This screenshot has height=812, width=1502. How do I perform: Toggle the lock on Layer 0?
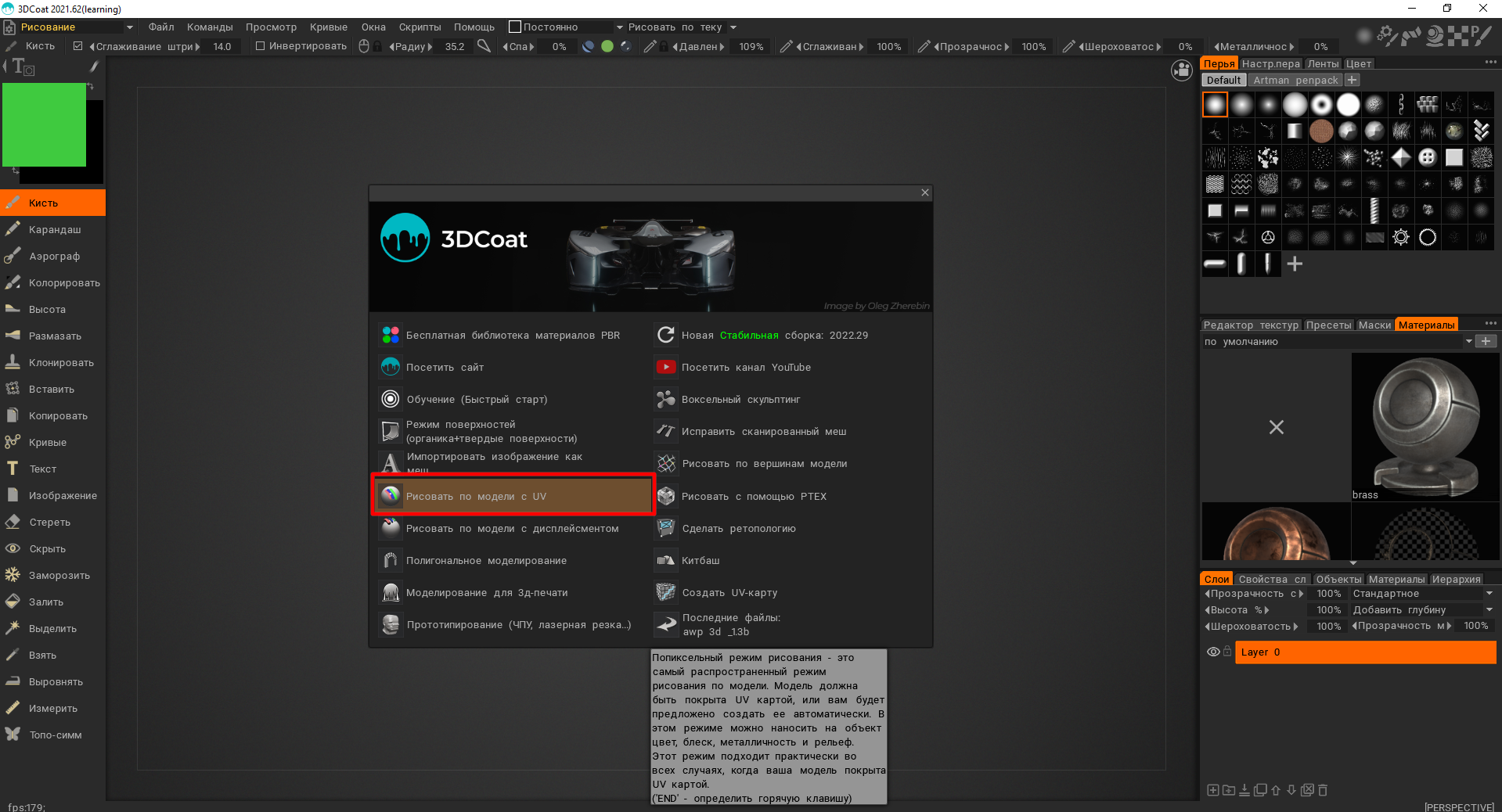pos(1227,652)
